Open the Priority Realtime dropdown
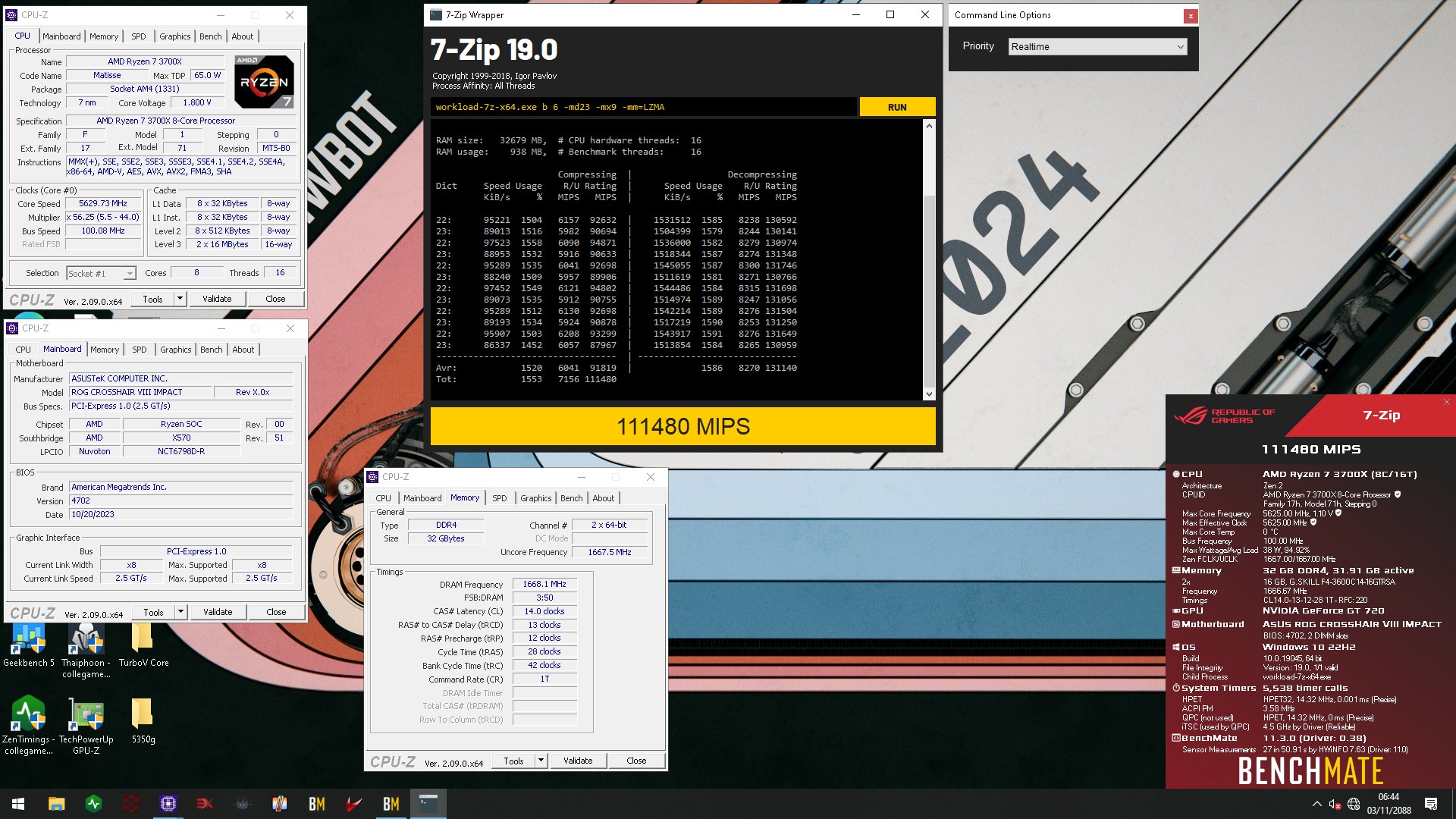Viewport: 1456px width, 819px height. (x=1097, y=47)
